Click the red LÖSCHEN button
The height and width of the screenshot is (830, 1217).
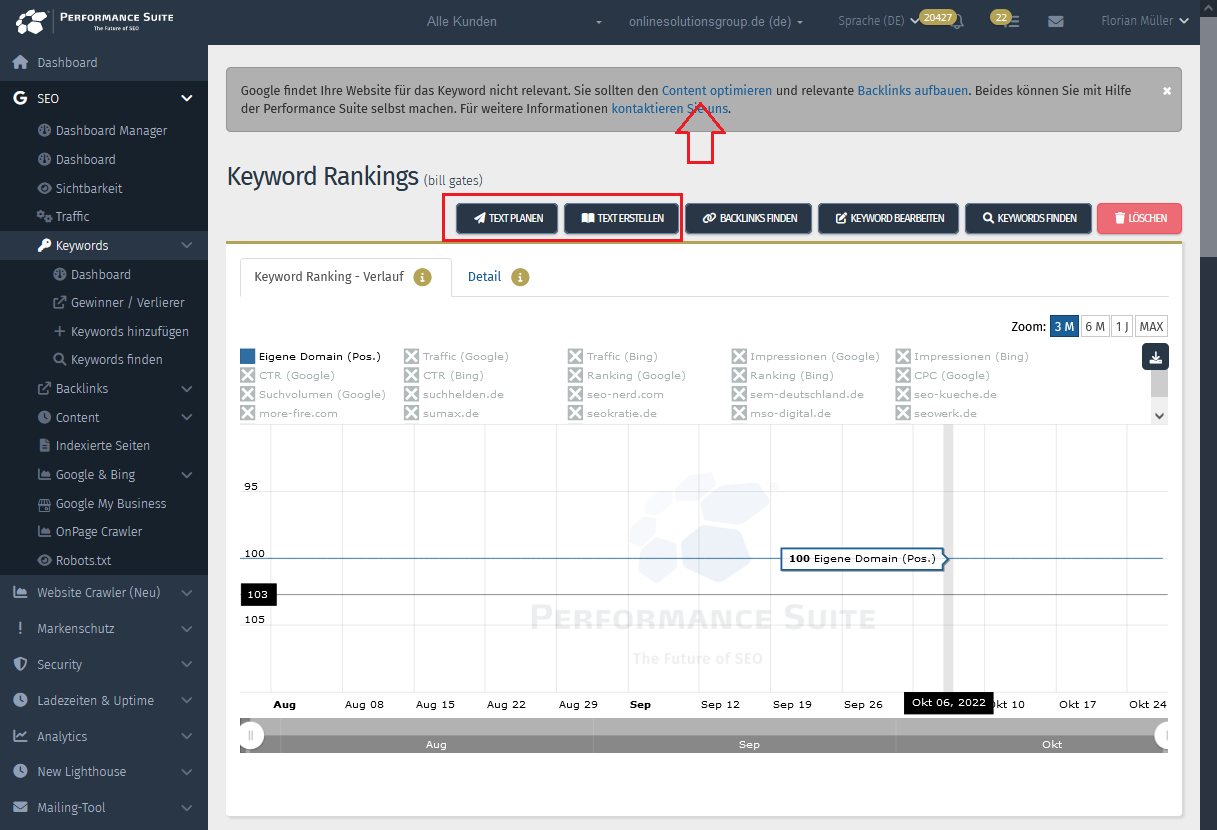(x=1139, y=218)
